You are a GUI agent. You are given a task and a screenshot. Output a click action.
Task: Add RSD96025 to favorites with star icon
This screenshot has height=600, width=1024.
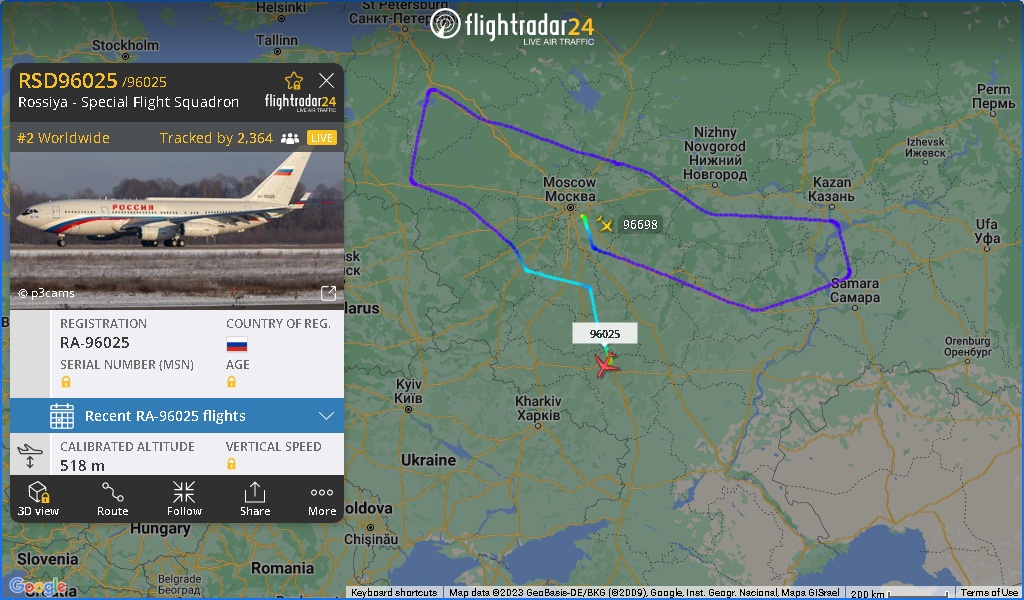click(x=294, y=81)
